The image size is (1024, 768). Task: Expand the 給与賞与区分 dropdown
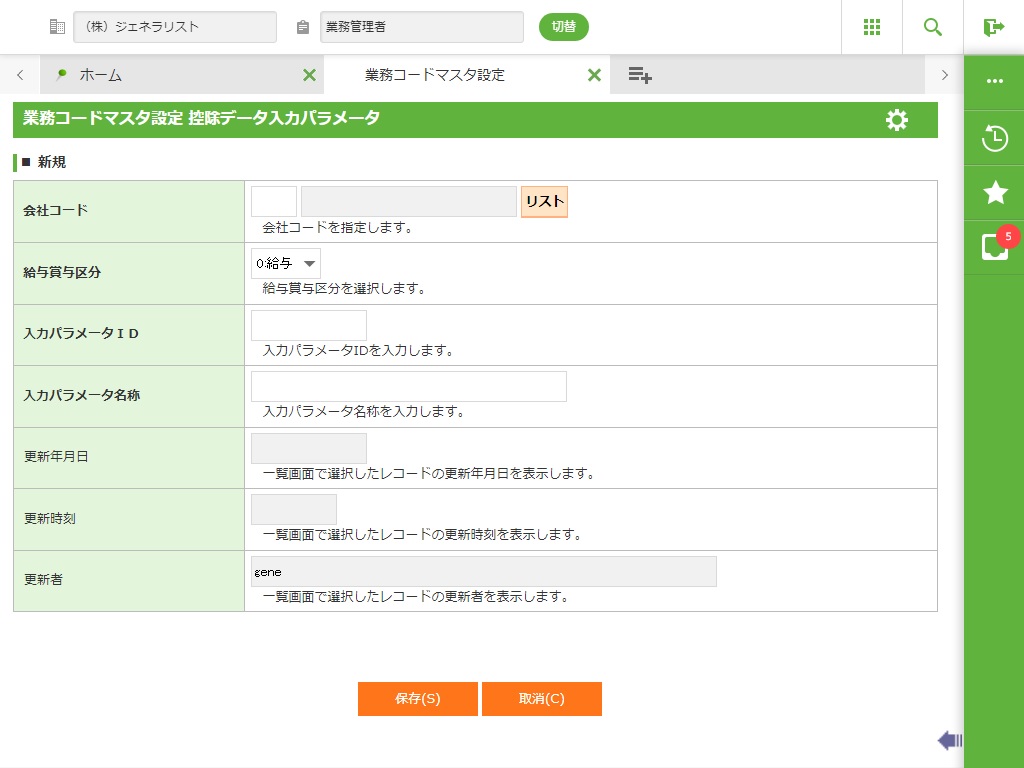point(286,264)
